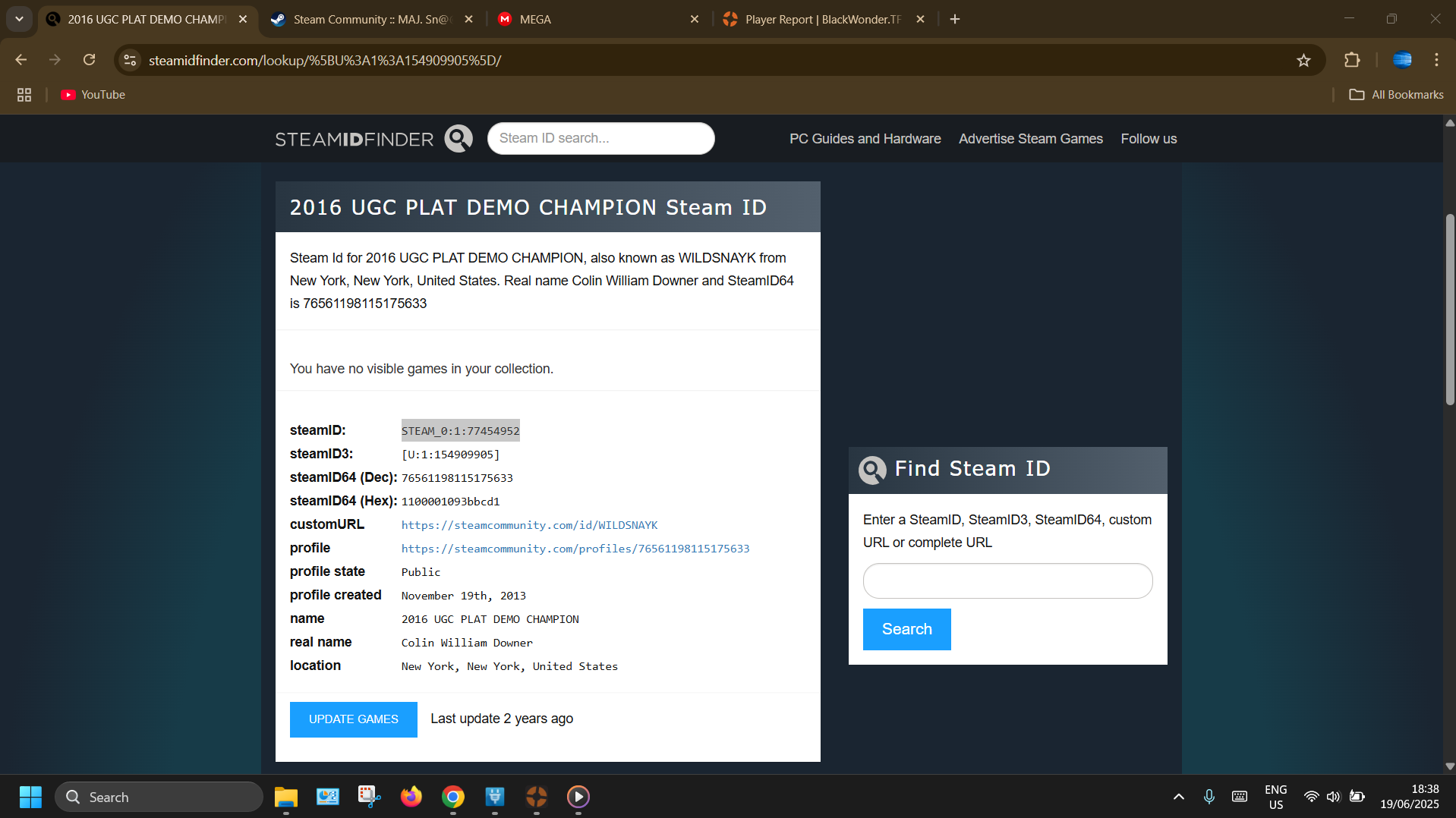Reload the current page

[90, 60]
